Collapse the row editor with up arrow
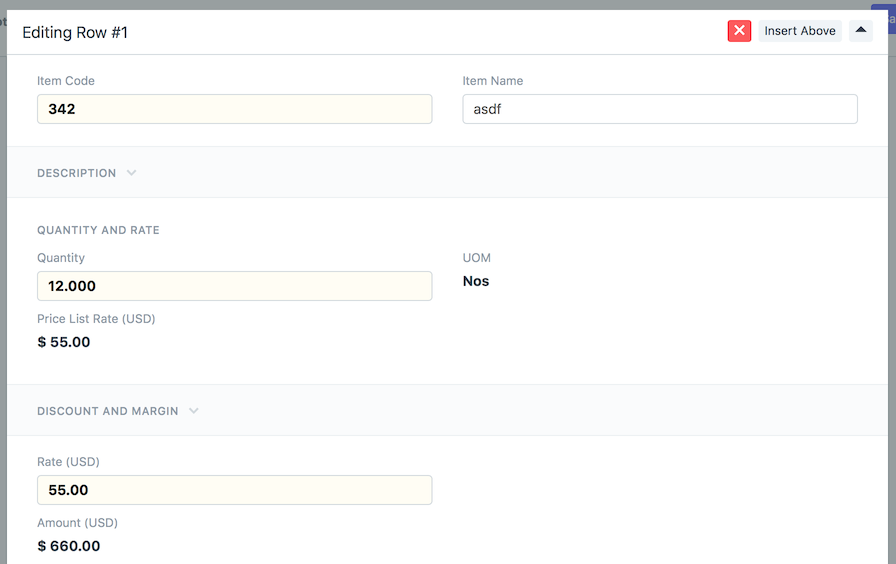Screen dimensions: 896x564 [x=861, y=31]
